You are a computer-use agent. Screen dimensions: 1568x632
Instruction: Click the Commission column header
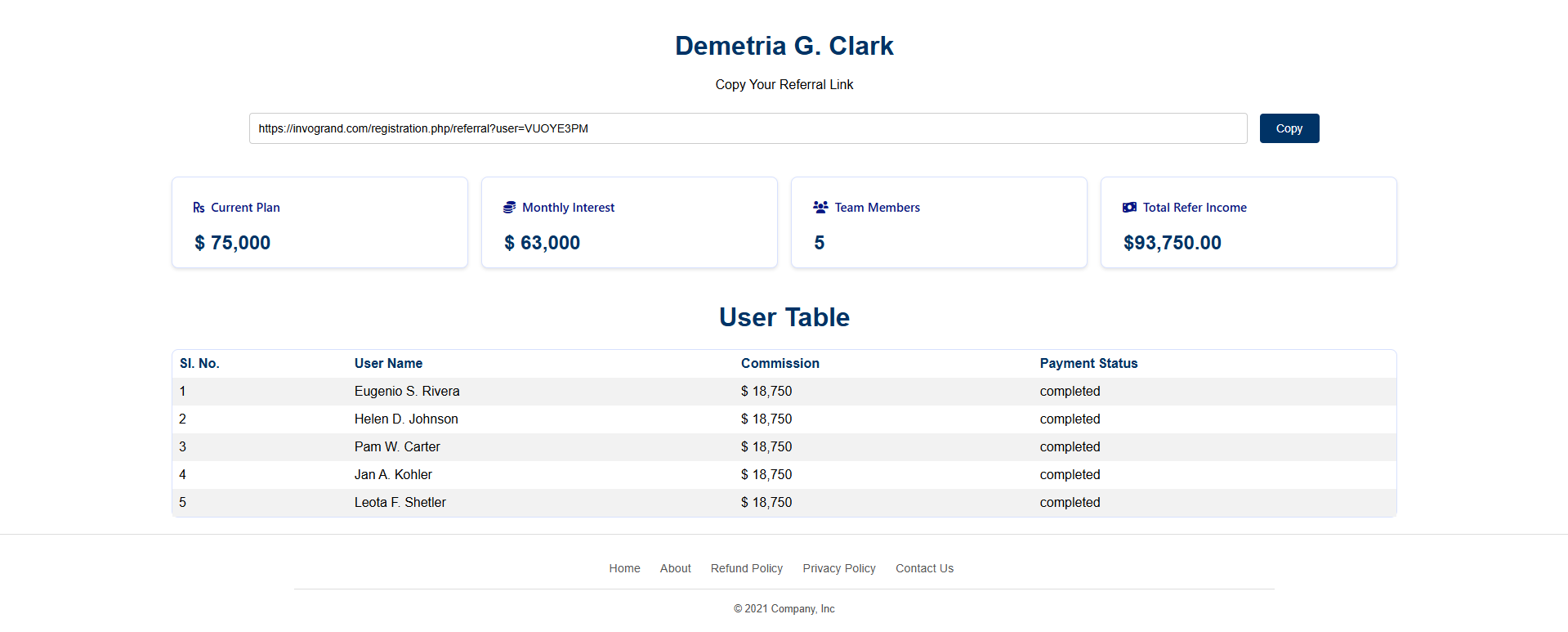(780, 363)
